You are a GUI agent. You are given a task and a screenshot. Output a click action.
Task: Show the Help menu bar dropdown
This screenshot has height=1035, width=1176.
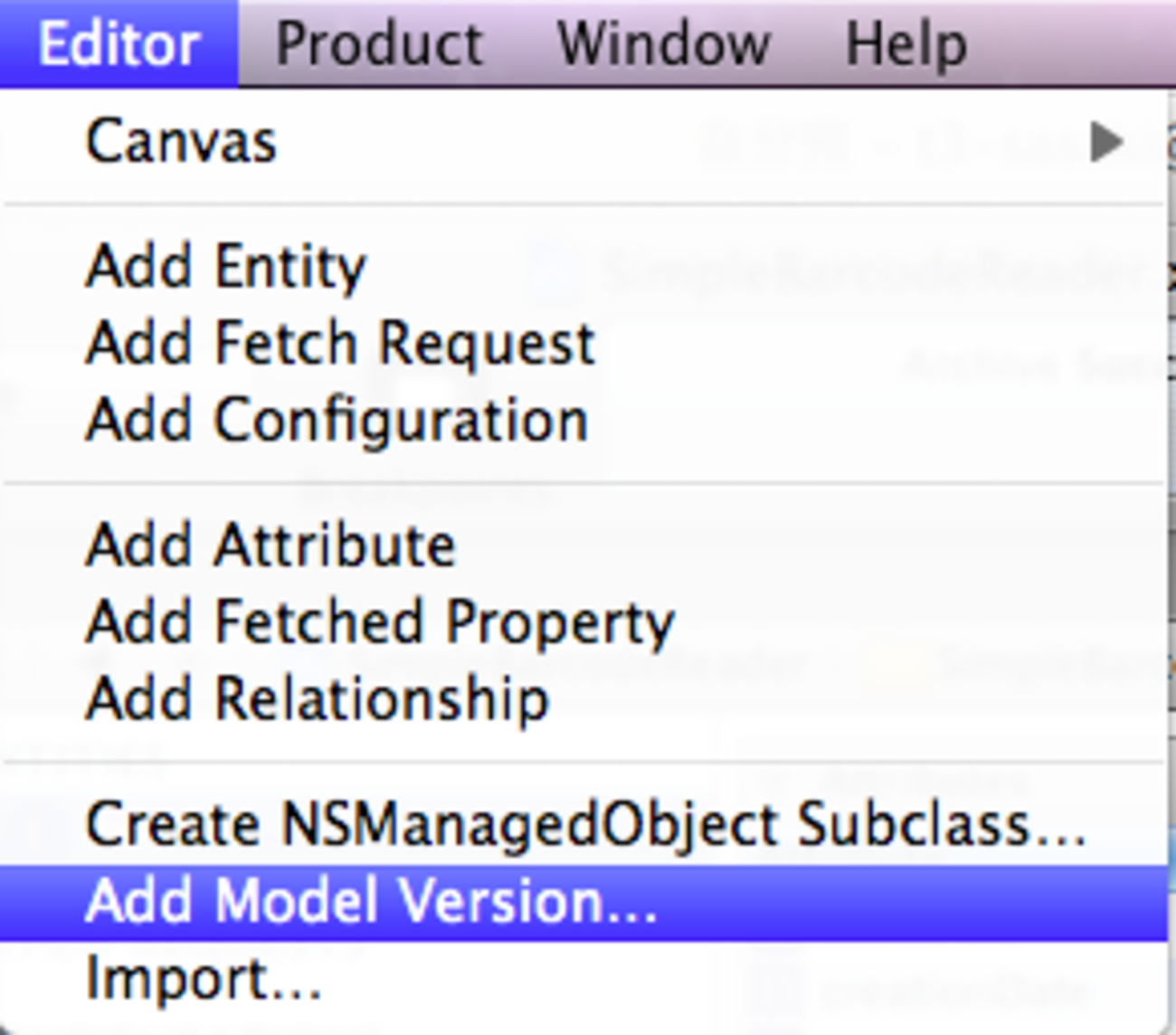906,43
